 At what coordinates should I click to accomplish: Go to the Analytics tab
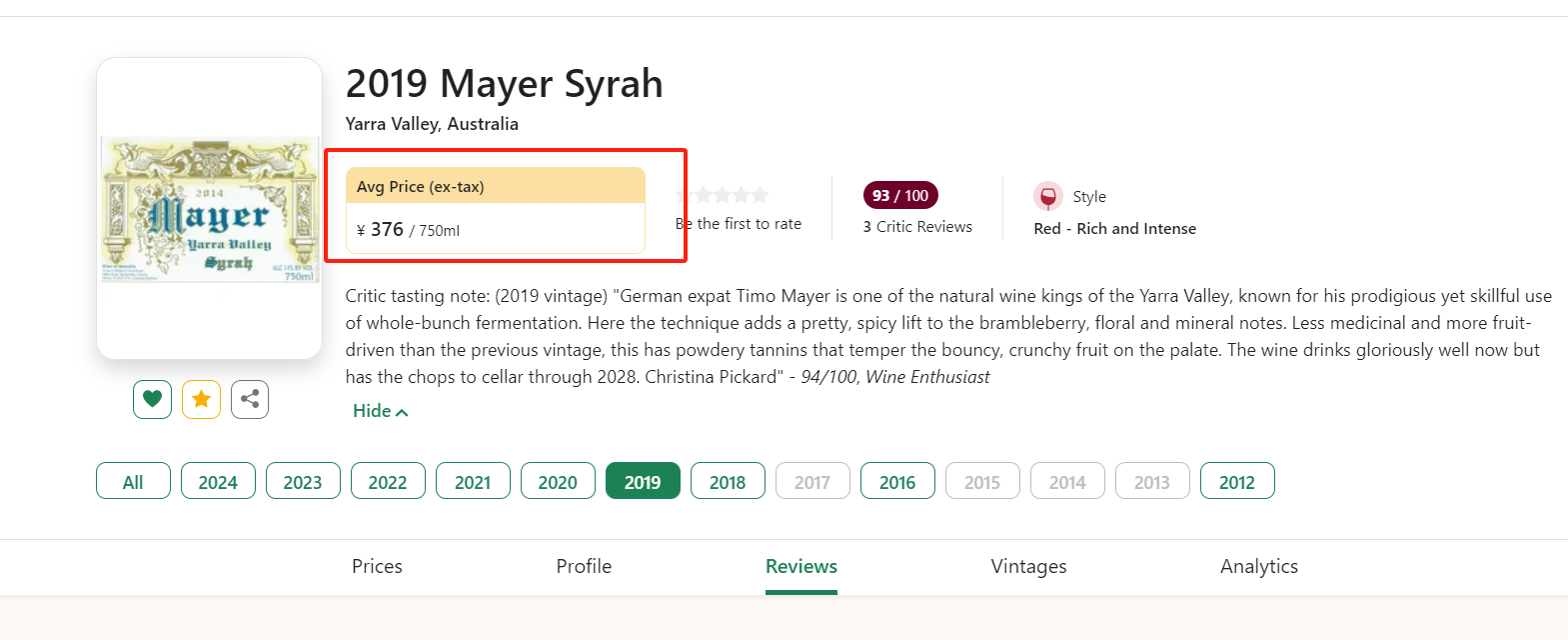[x=1258, y=566]
